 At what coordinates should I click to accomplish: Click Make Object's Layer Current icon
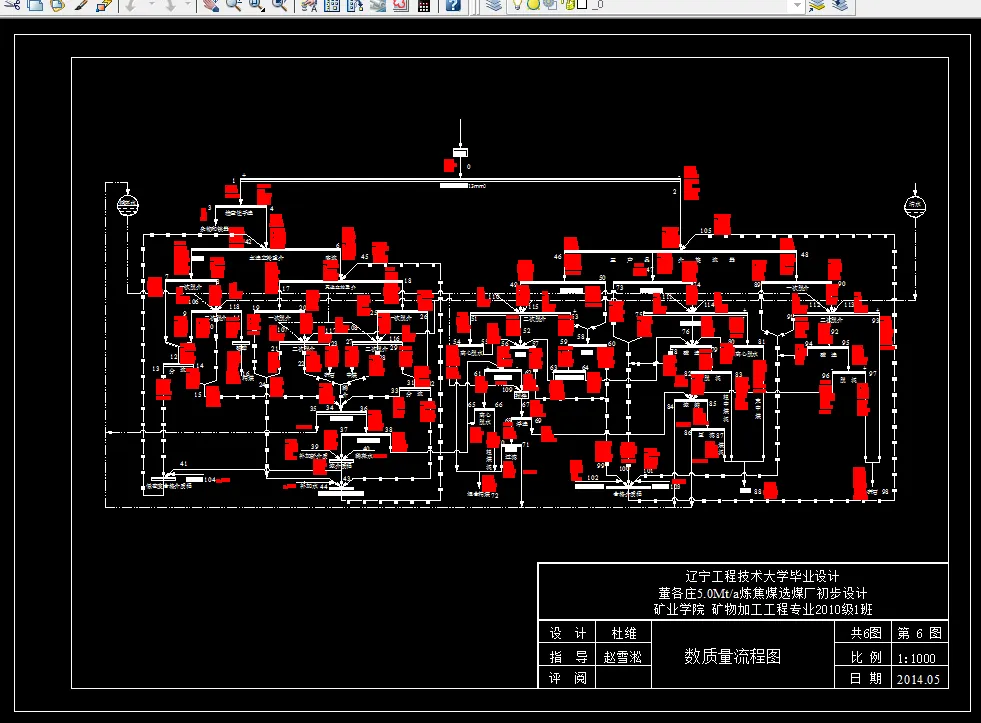(817, 5)
